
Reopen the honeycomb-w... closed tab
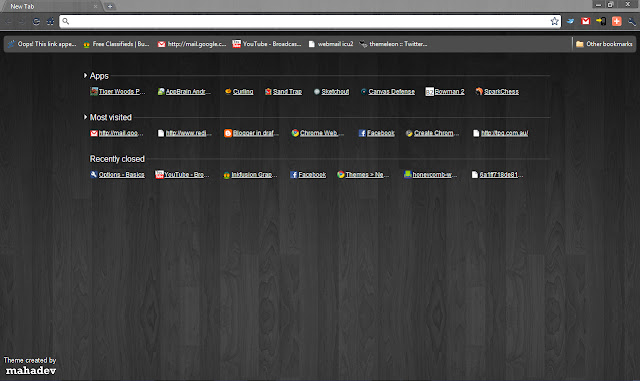(430, 175)
